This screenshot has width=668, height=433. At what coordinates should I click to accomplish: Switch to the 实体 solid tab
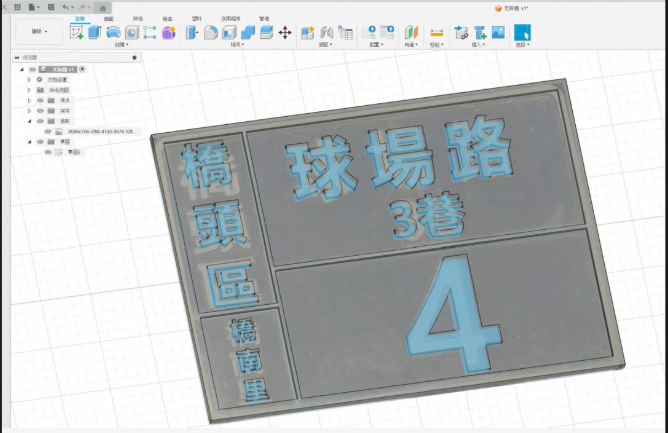80,19
